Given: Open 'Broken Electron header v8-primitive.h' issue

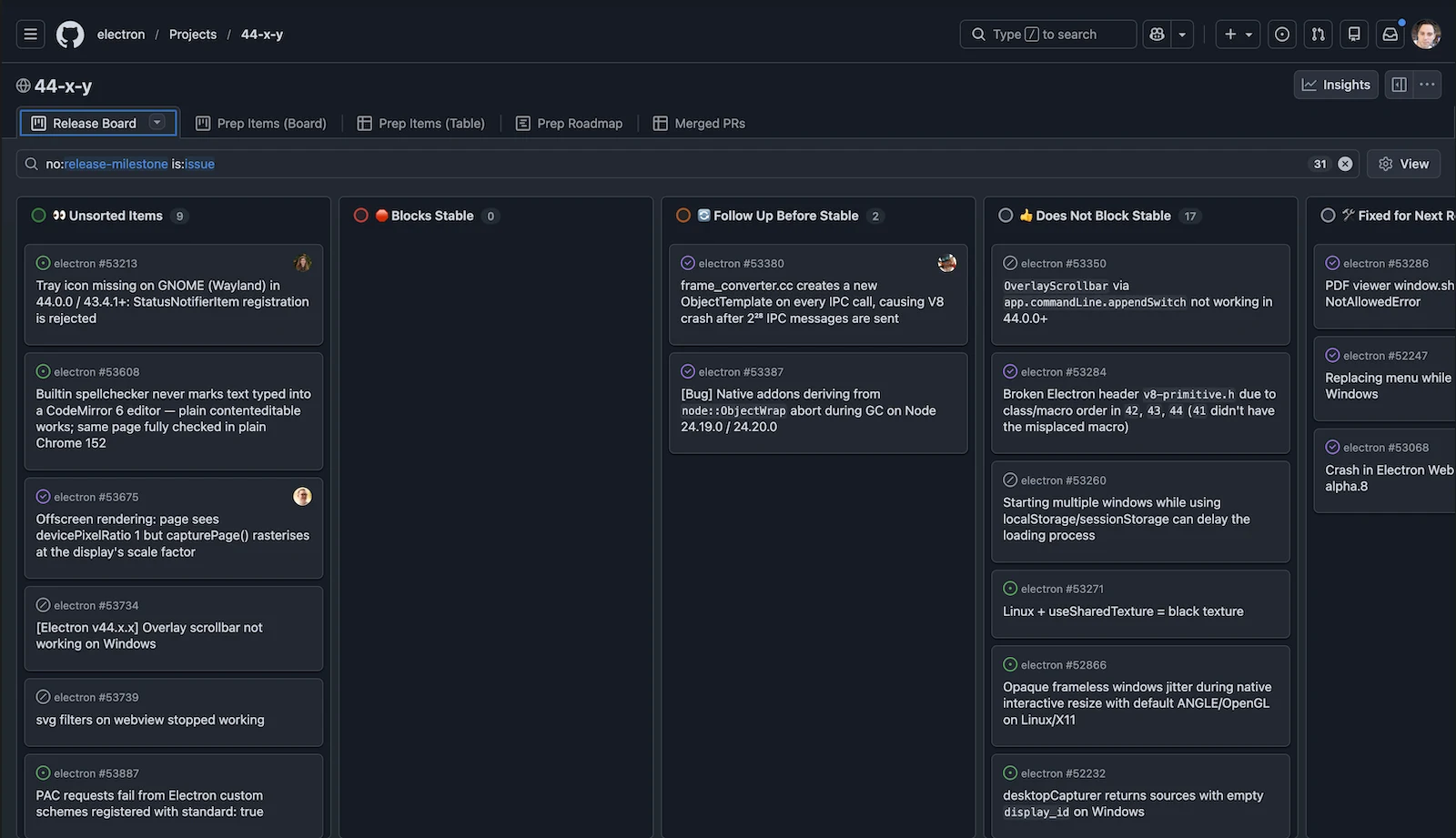Looking at the screenshot, I should [1139, 410].
